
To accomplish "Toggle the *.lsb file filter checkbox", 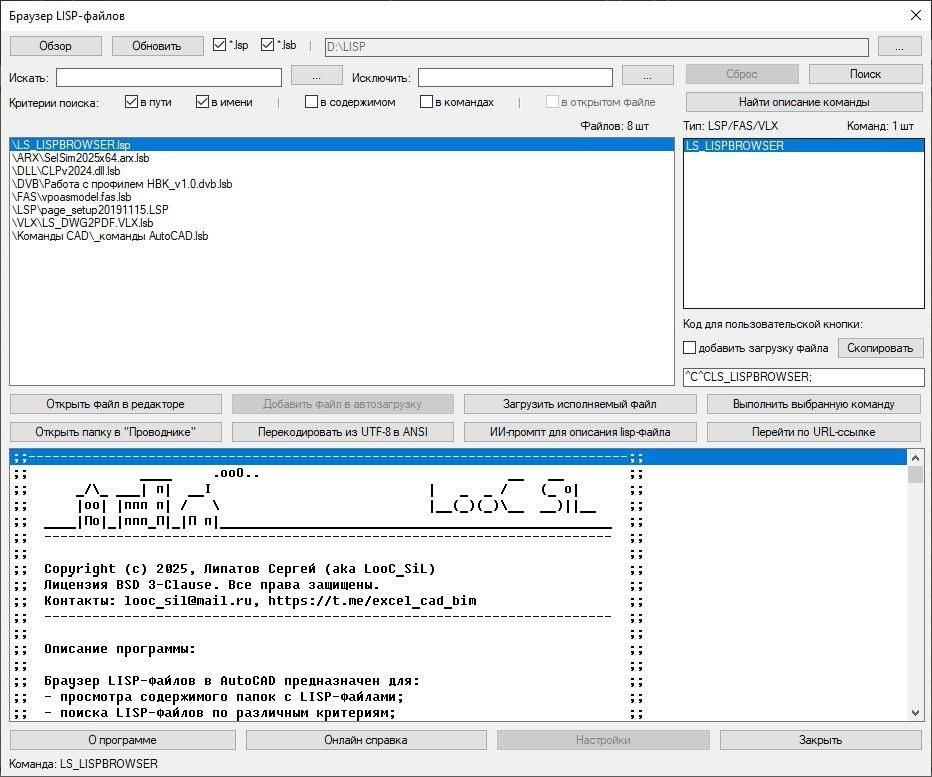I will coord(268,45).
